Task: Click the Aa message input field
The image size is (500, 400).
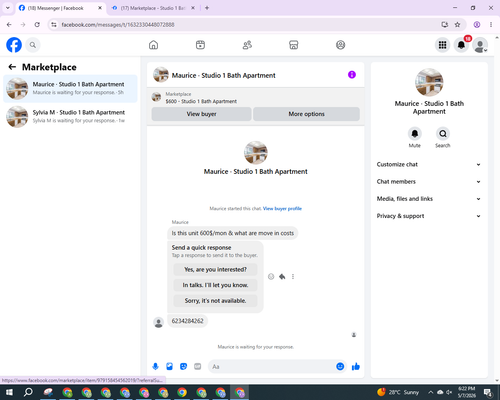Action: coord(272,367)
